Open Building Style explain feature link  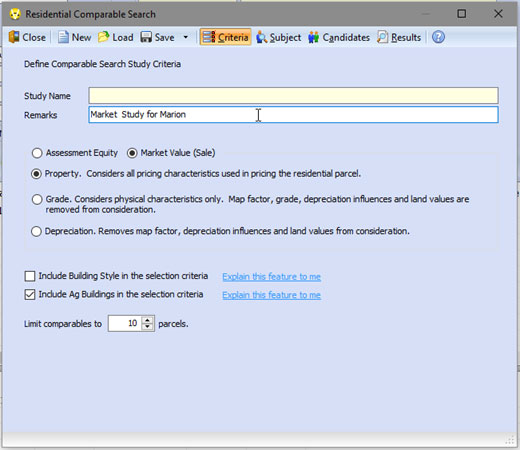272,277
